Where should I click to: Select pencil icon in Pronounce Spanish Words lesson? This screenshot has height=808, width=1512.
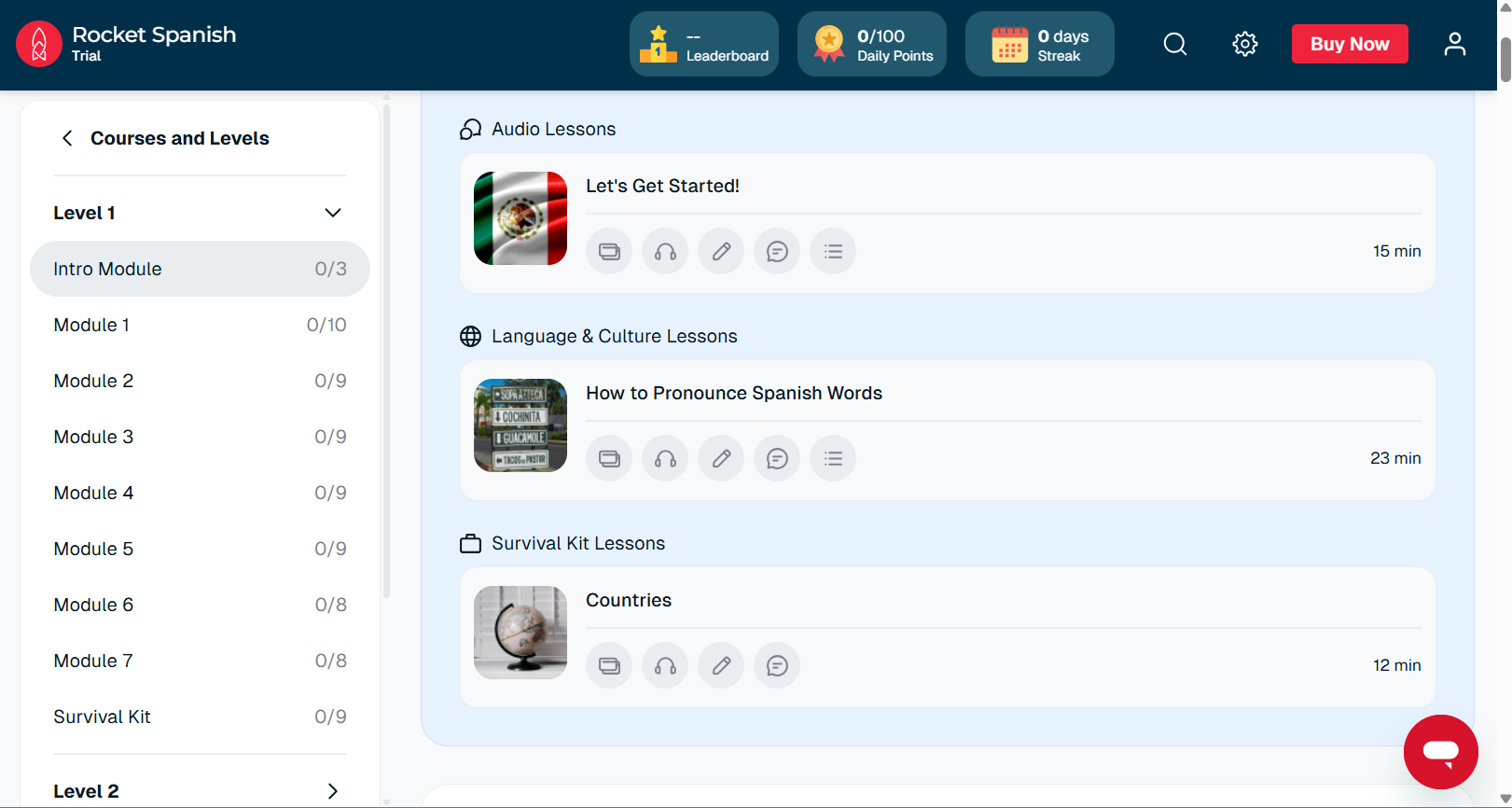pyautogui.click(x=721, y=458)
